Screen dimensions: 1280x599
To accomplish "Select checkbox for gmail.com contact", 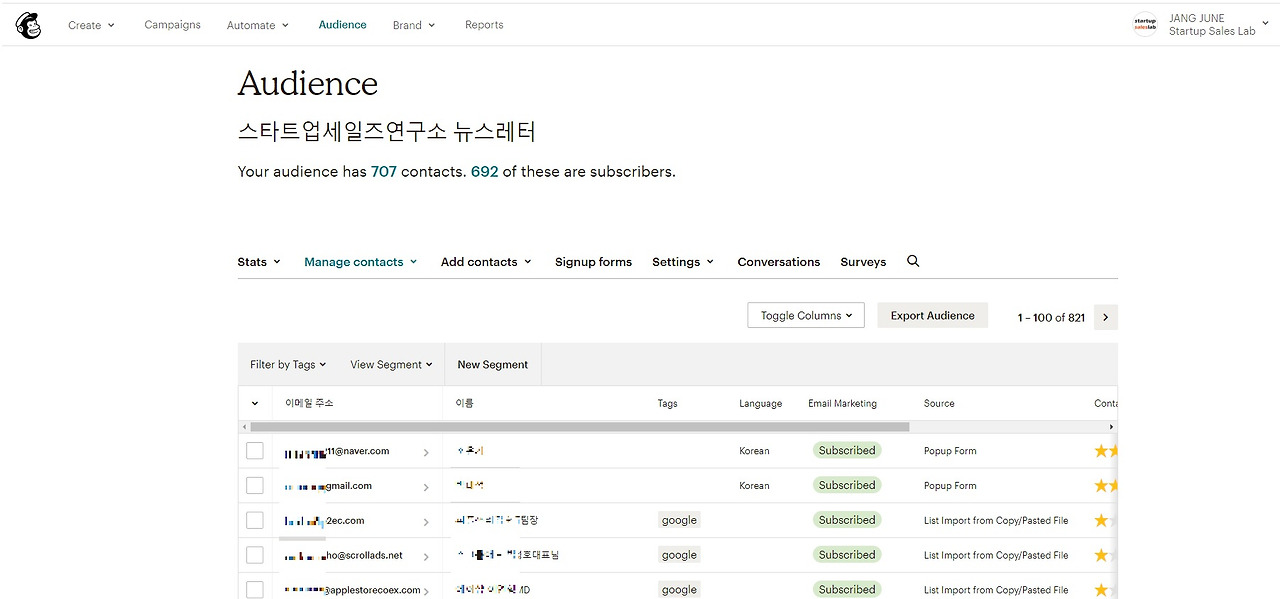I will click(x=255, y=486).
